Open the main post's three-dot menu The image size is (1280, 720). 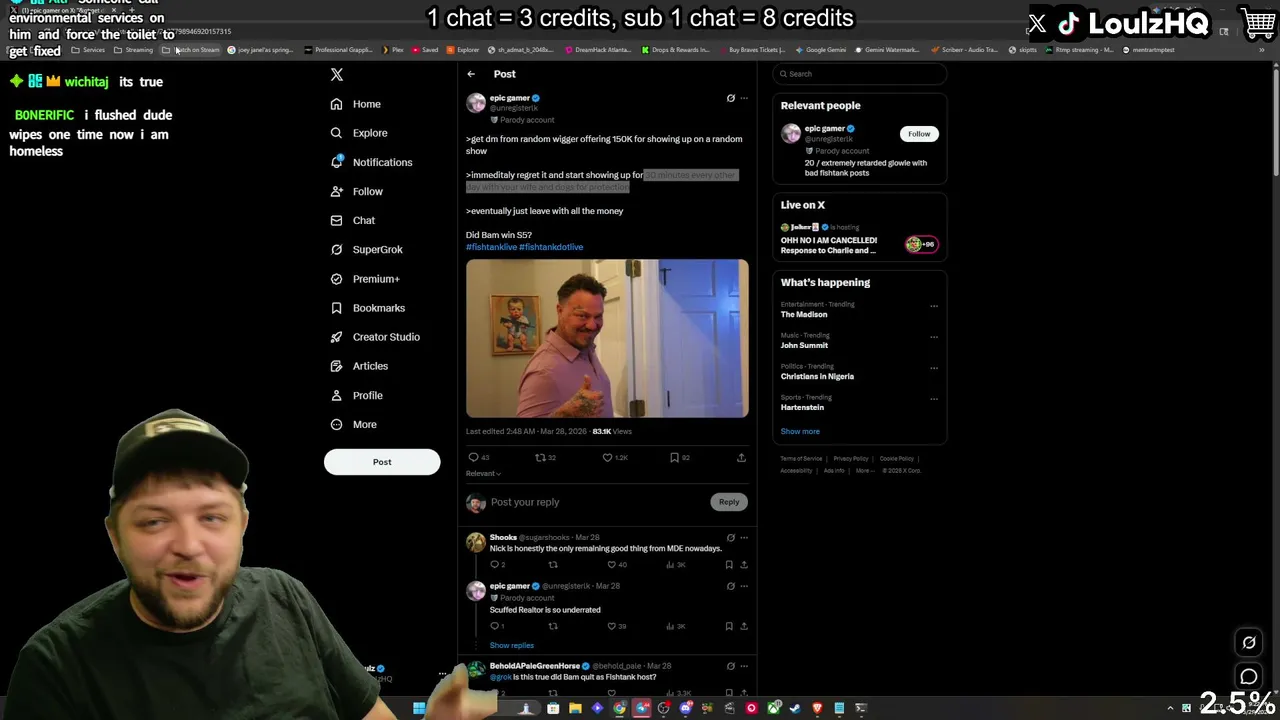(744, 98)
